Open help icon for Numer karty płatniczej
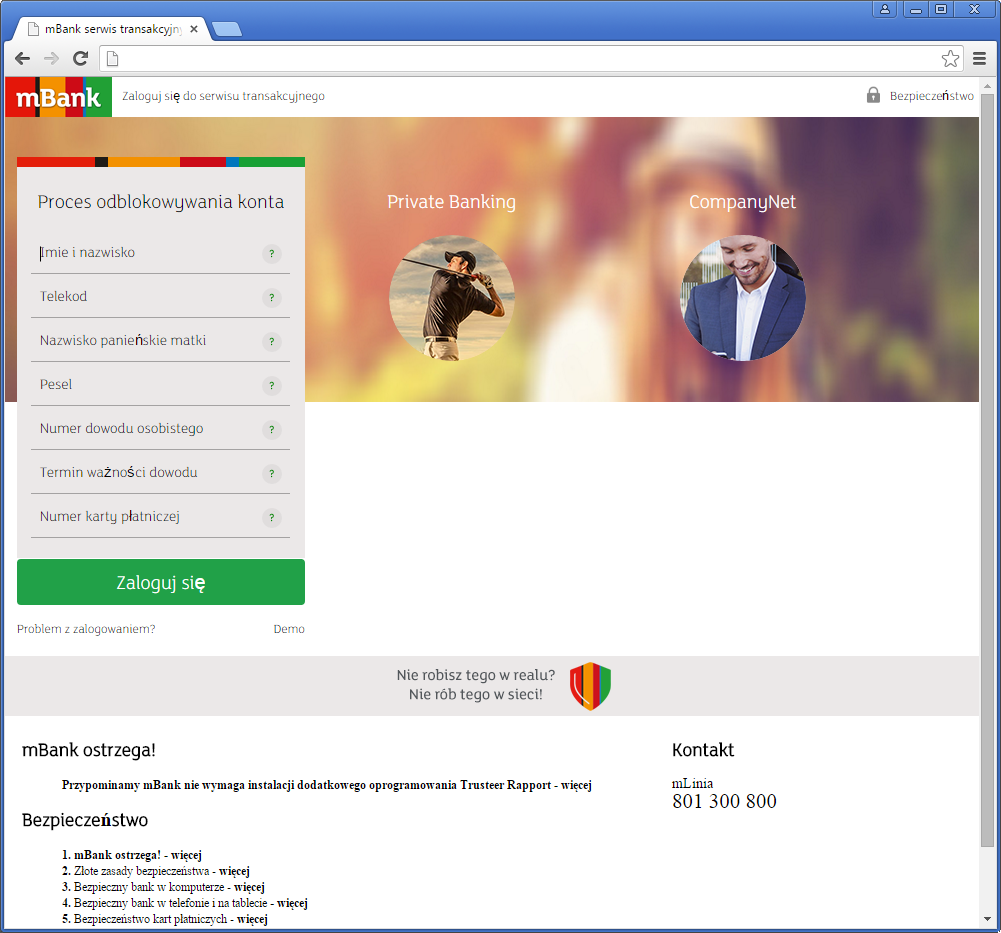The width and height of the screenshot is (1001, 933). [x=271, y=518]
